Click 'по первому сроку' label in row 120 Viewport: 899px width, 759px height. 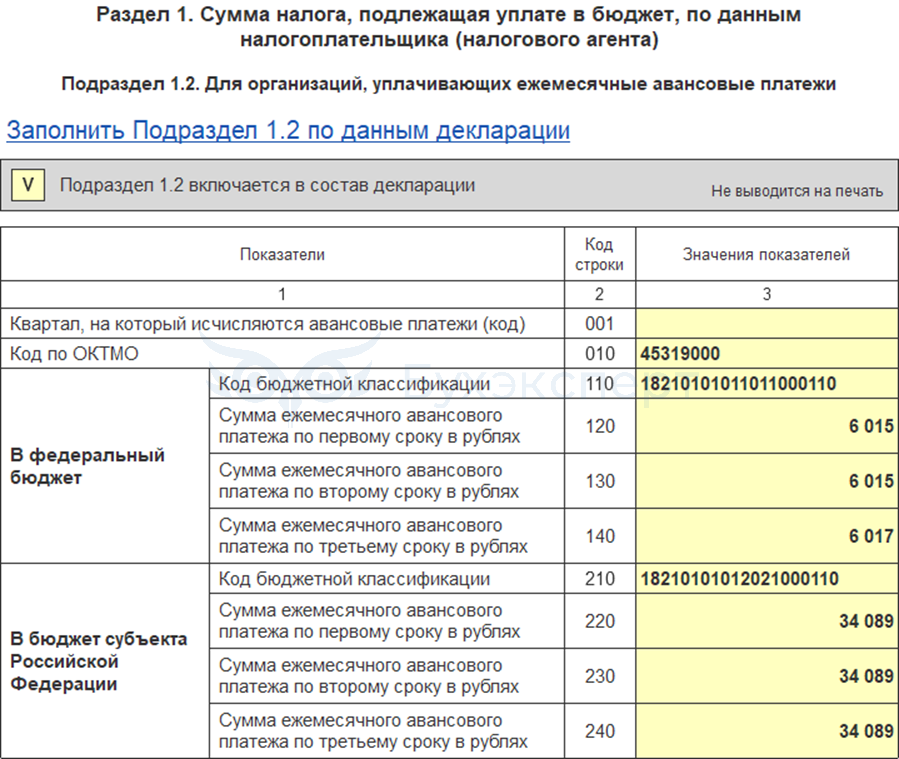(x=369, y=426)
